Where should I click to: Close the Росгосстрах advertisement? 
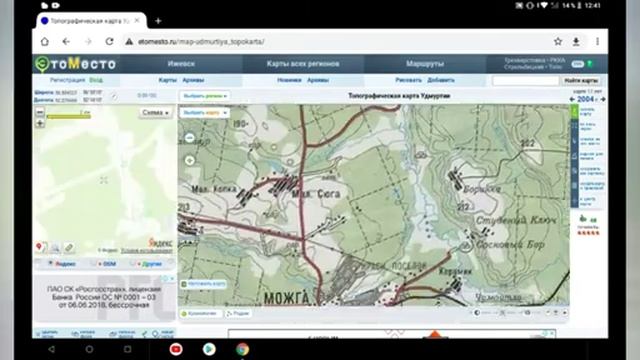pos(172,278)
